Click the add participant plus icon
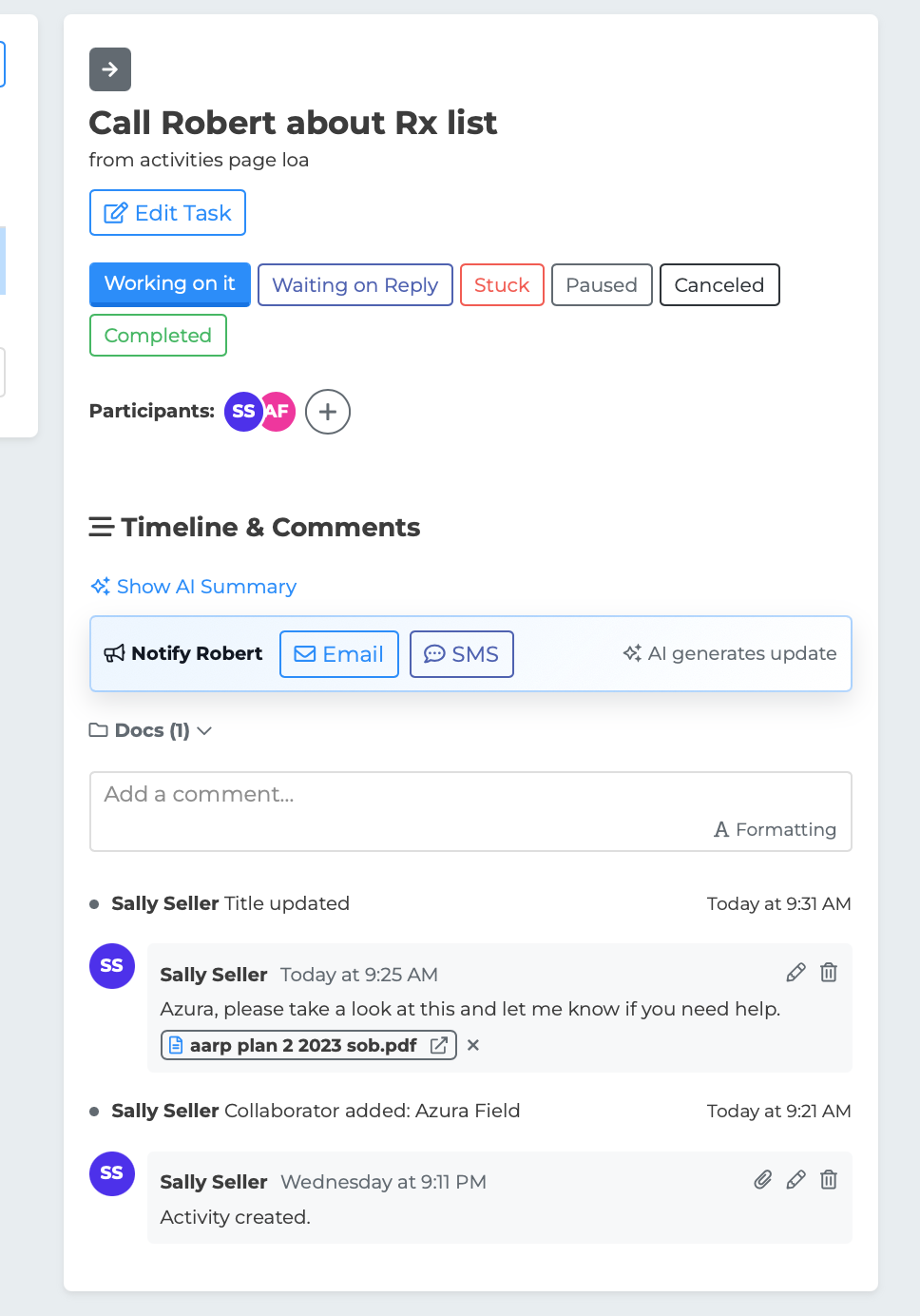920x1316 pixels. click(328, 412)
